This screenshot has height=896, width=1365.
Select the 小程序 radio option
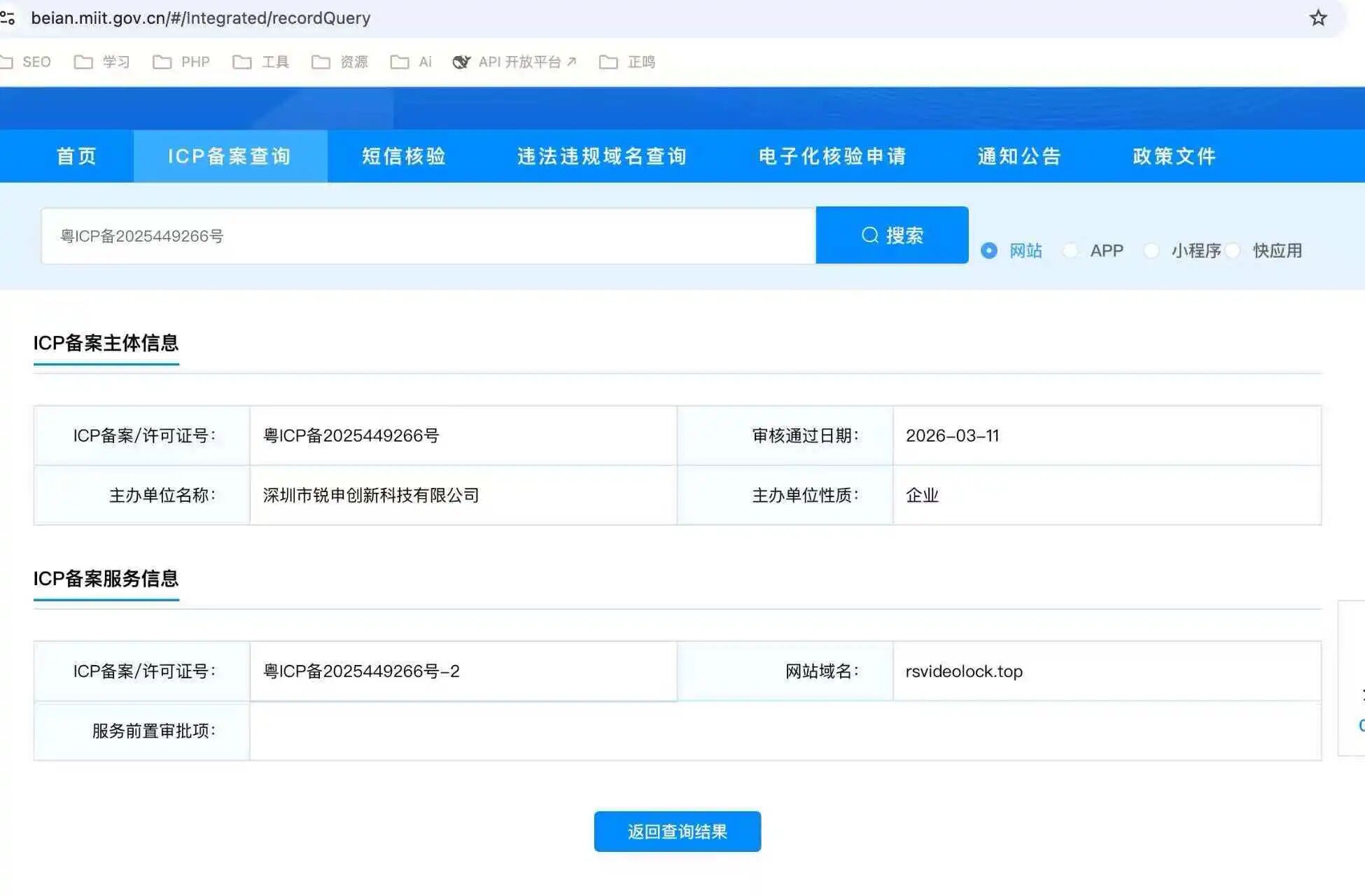(x=1151, y=251)
